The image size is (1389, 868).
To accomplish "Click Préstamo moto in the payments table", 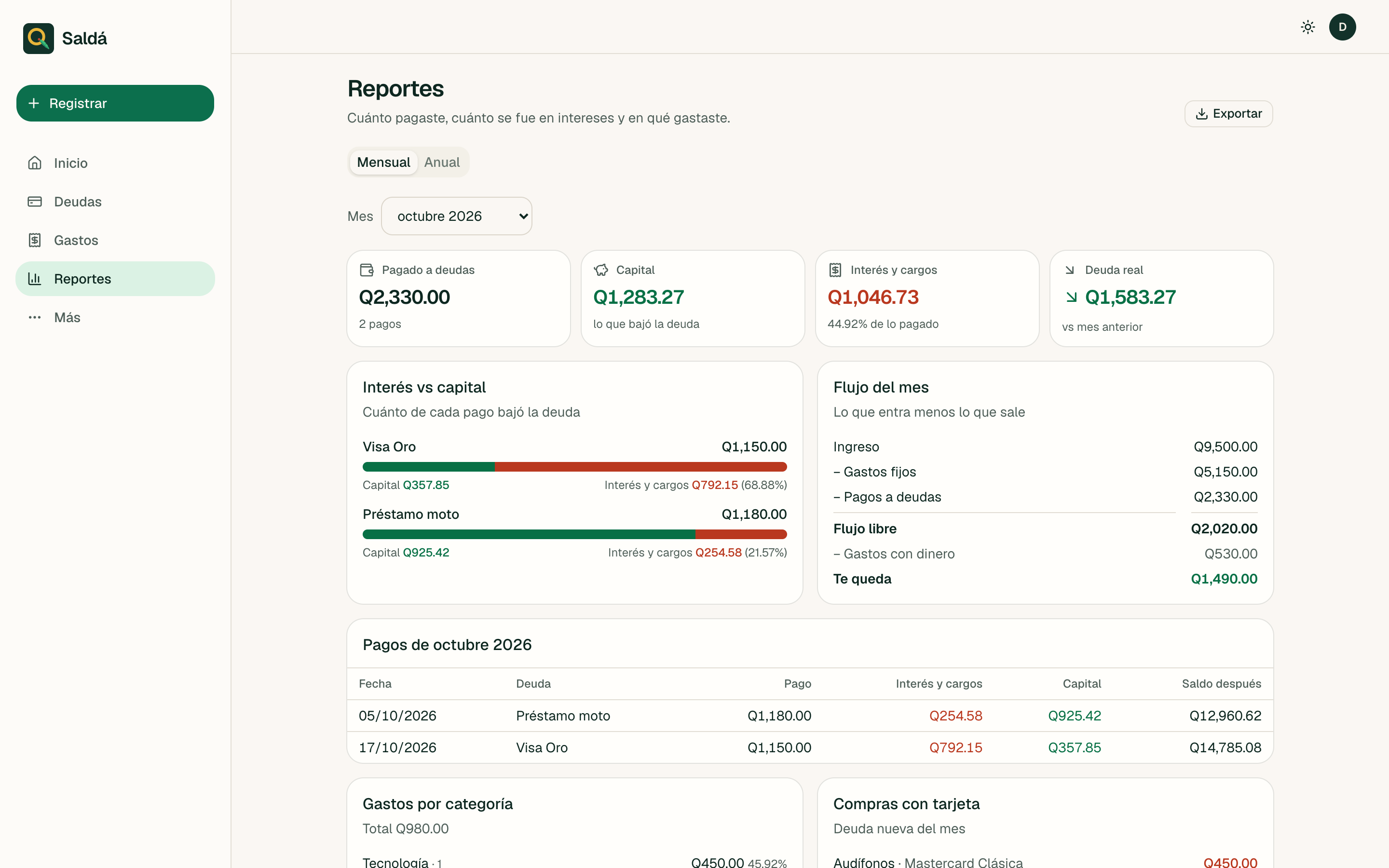I will pyautogui.click(x=563, y=716).
